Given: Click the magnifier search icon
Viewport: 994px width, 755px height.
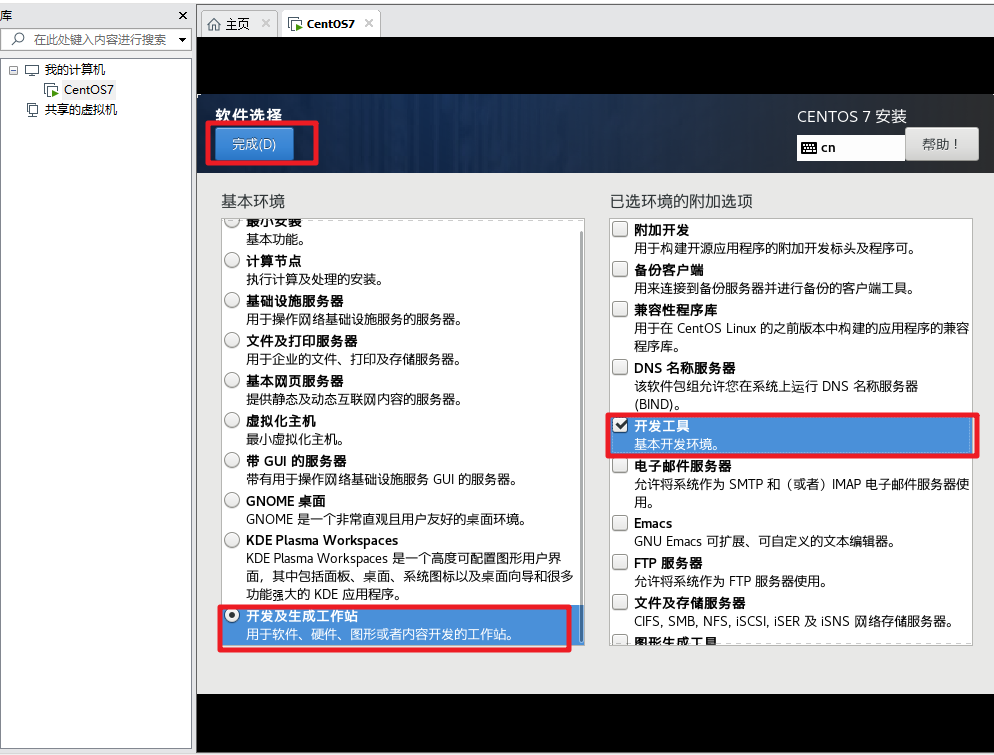Looking at the screenshot, I should tap(18, 39).
